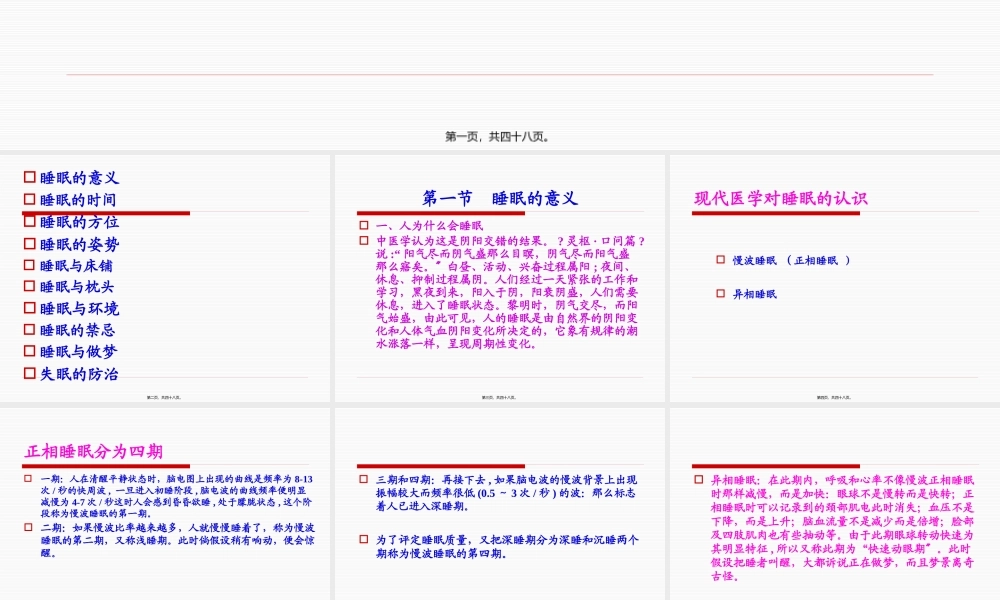The image size is (1000, 600).
Task: Click the checkbox beside 为了评定睡眠质量 paragraph
Action: point(361,538)
